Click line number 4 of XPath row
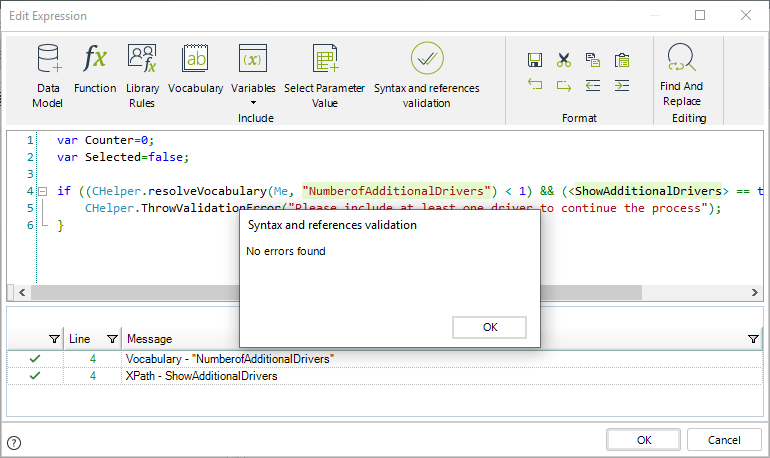This screenshot has height=458, width=770. coord(93,376)
